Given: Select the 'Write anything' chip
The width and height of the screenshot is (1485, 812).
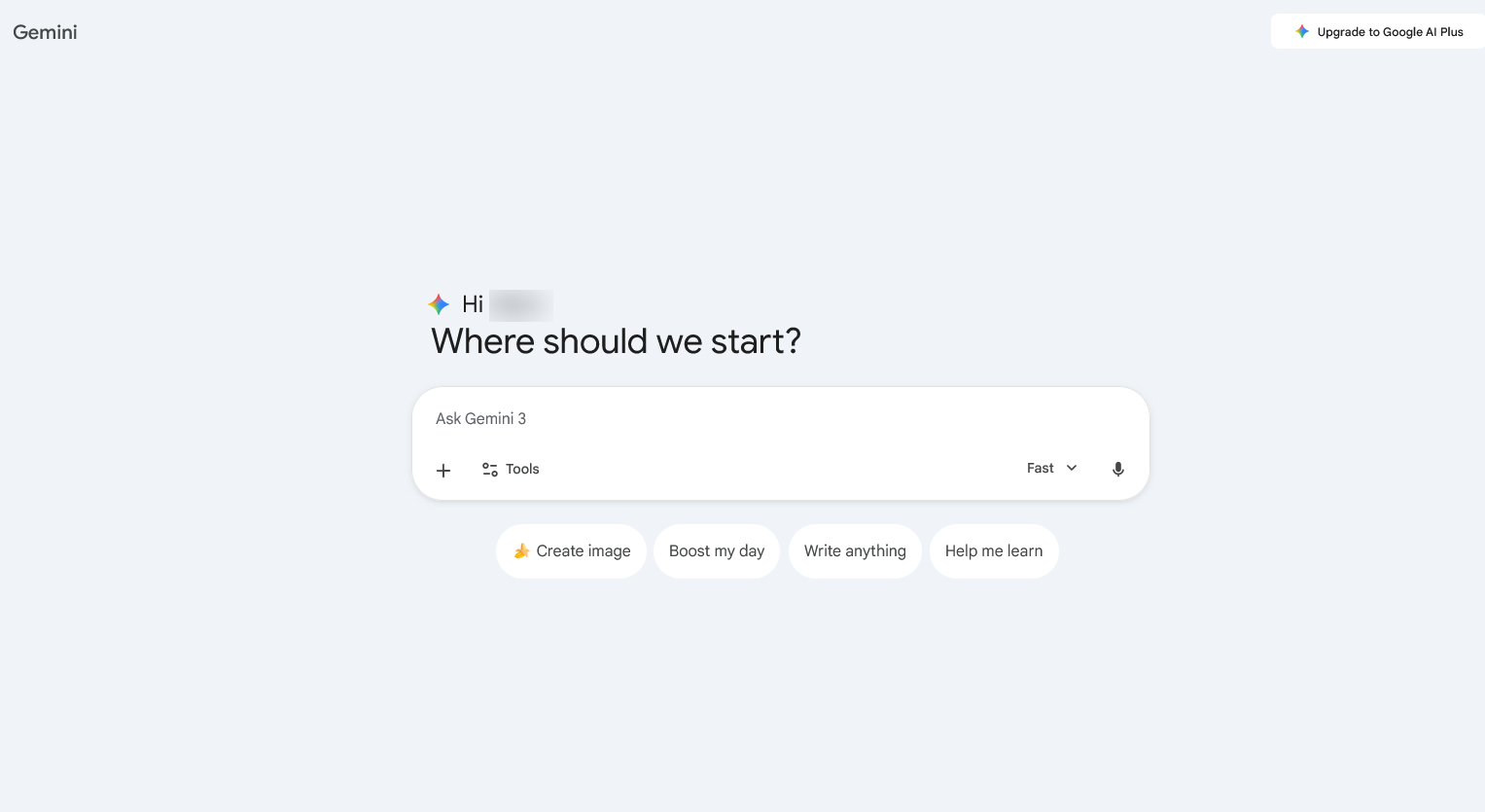Looking at the screenshot, I should pos(855,550).
